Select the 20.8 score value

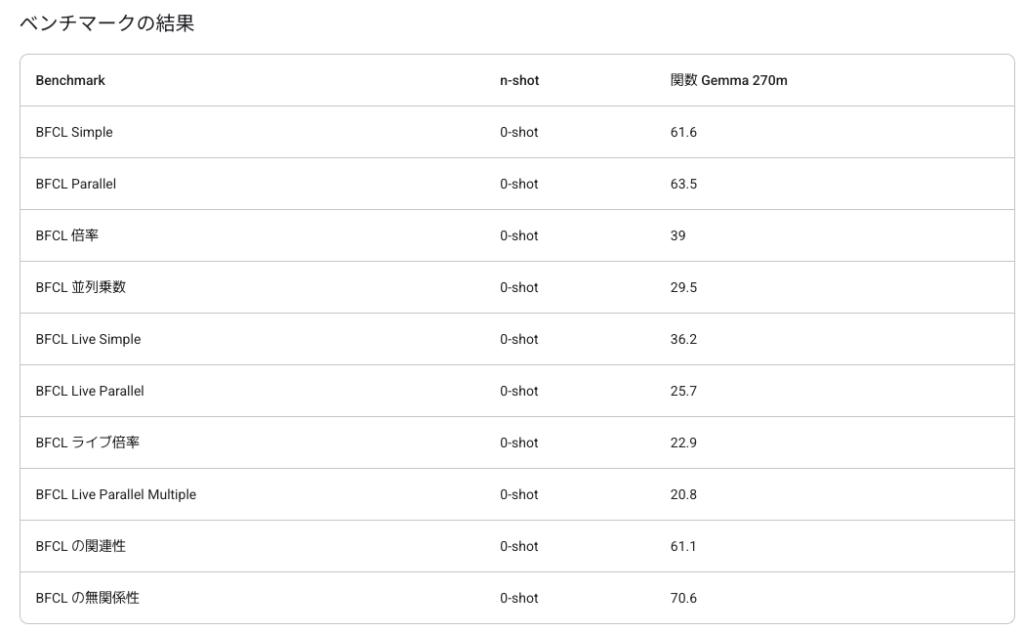[x=683, y=495]
